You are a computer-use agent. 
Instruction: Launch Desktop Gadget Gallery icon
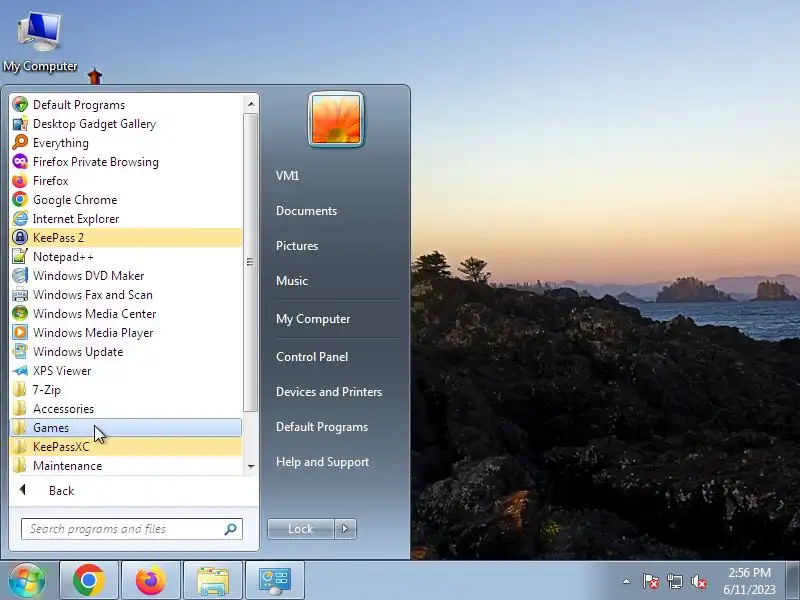[20, 123]
